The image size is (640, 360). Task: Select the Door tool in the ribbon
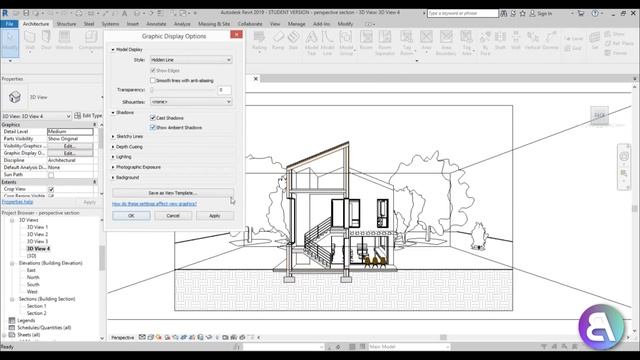[x=46, y=40]
